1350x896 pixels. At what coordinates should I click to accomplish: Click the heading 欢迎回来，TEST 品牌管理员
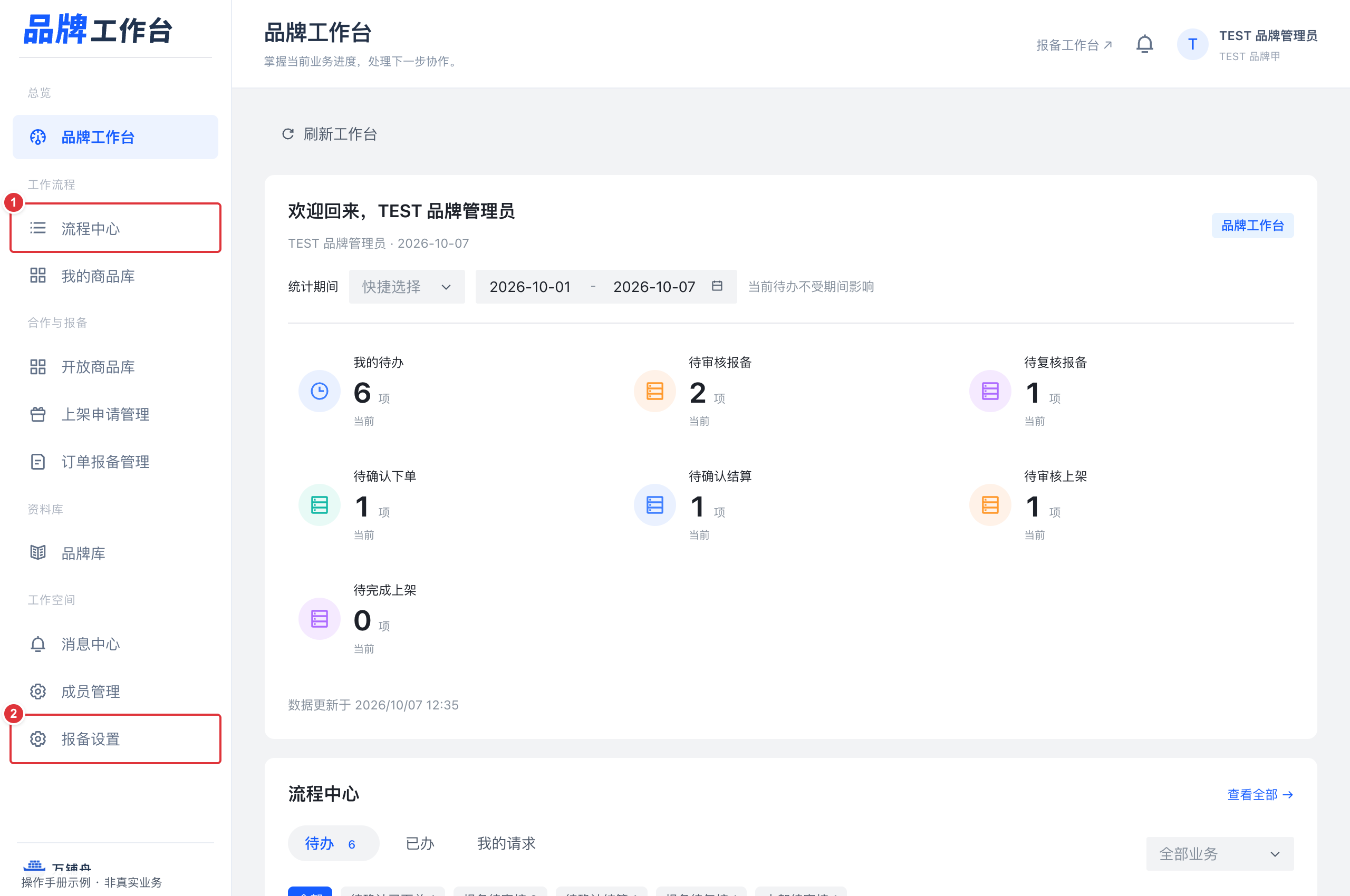(x=401, y=211)
